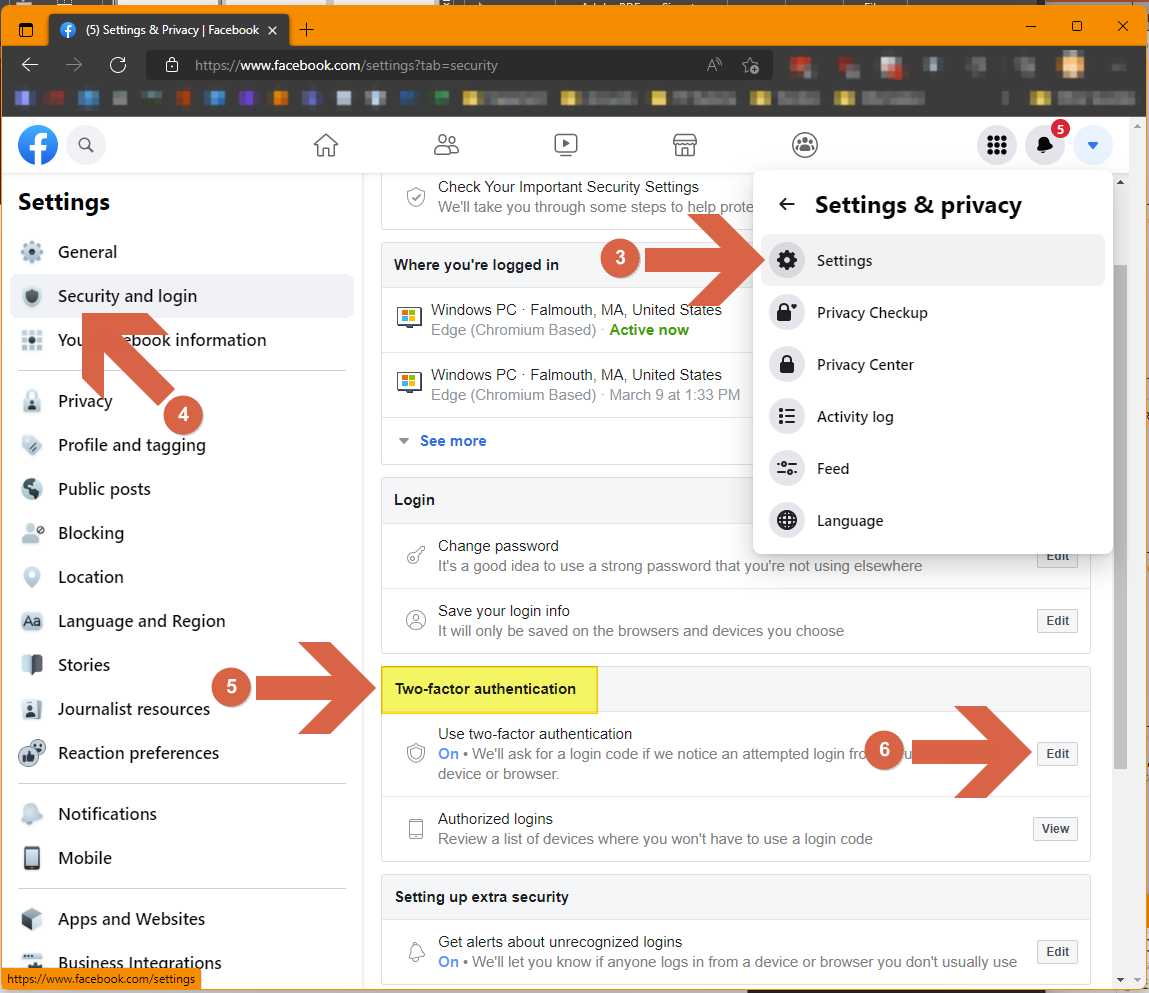Image resolution: width=1149 pixels, height=993 pixels.
Task: Click the browser refresh button
Action: coord(118,64)
